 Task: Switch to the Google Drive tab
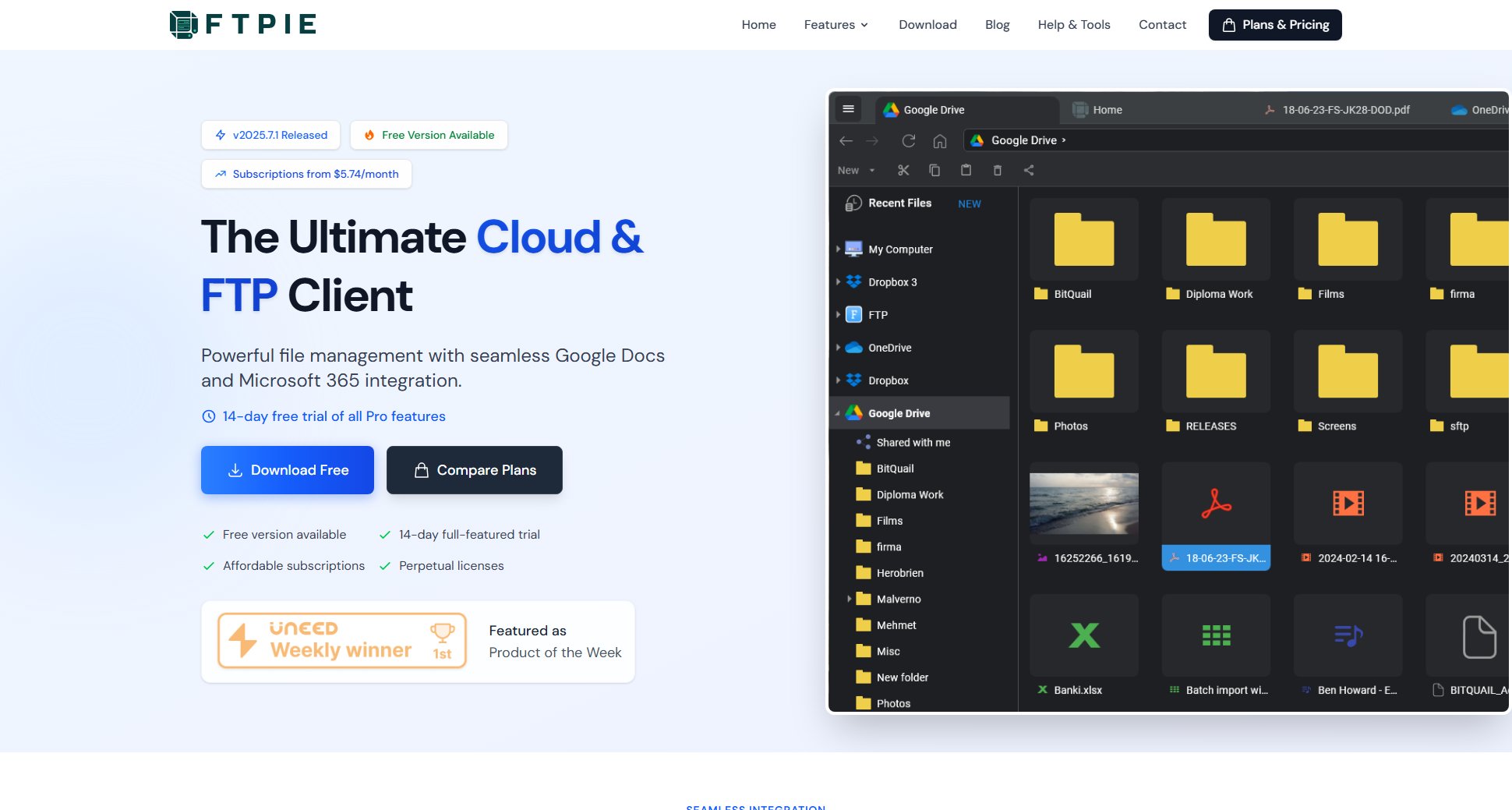(x=966, y=110)
